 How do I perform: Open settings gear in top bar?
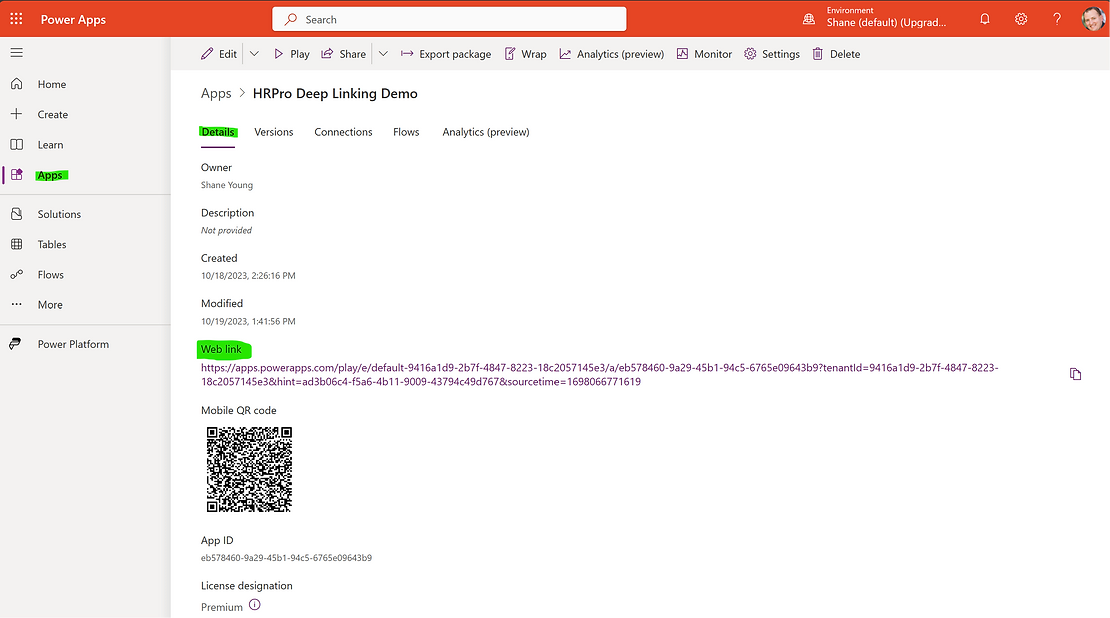(x=1021, y=19)
